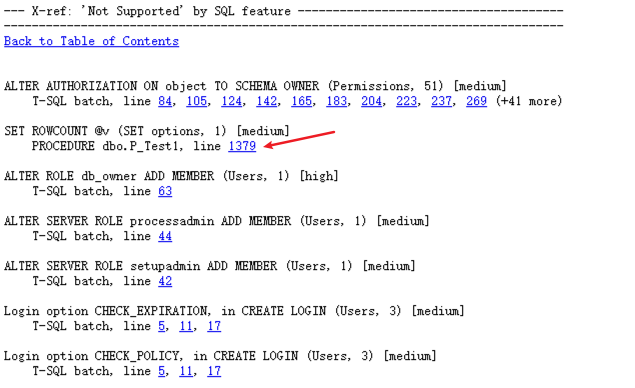Open line 204 link under ALTER AUTHORIZATION
Screen dimensions: 635x388
[x=371, y=101]
